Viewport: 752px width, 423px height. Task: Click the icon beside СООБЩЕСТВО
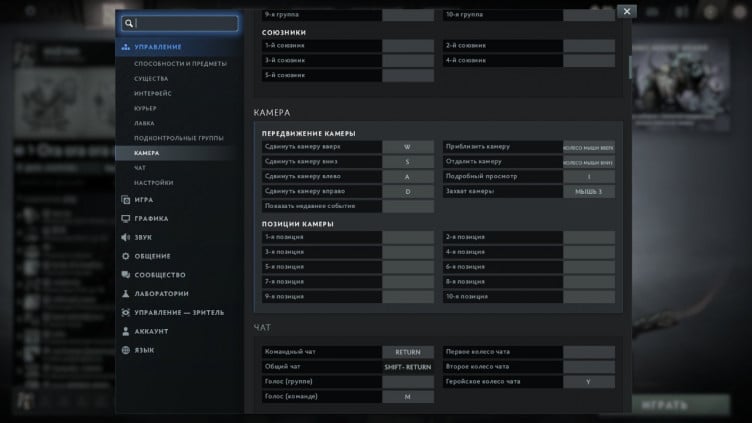(x=125, y=275)
